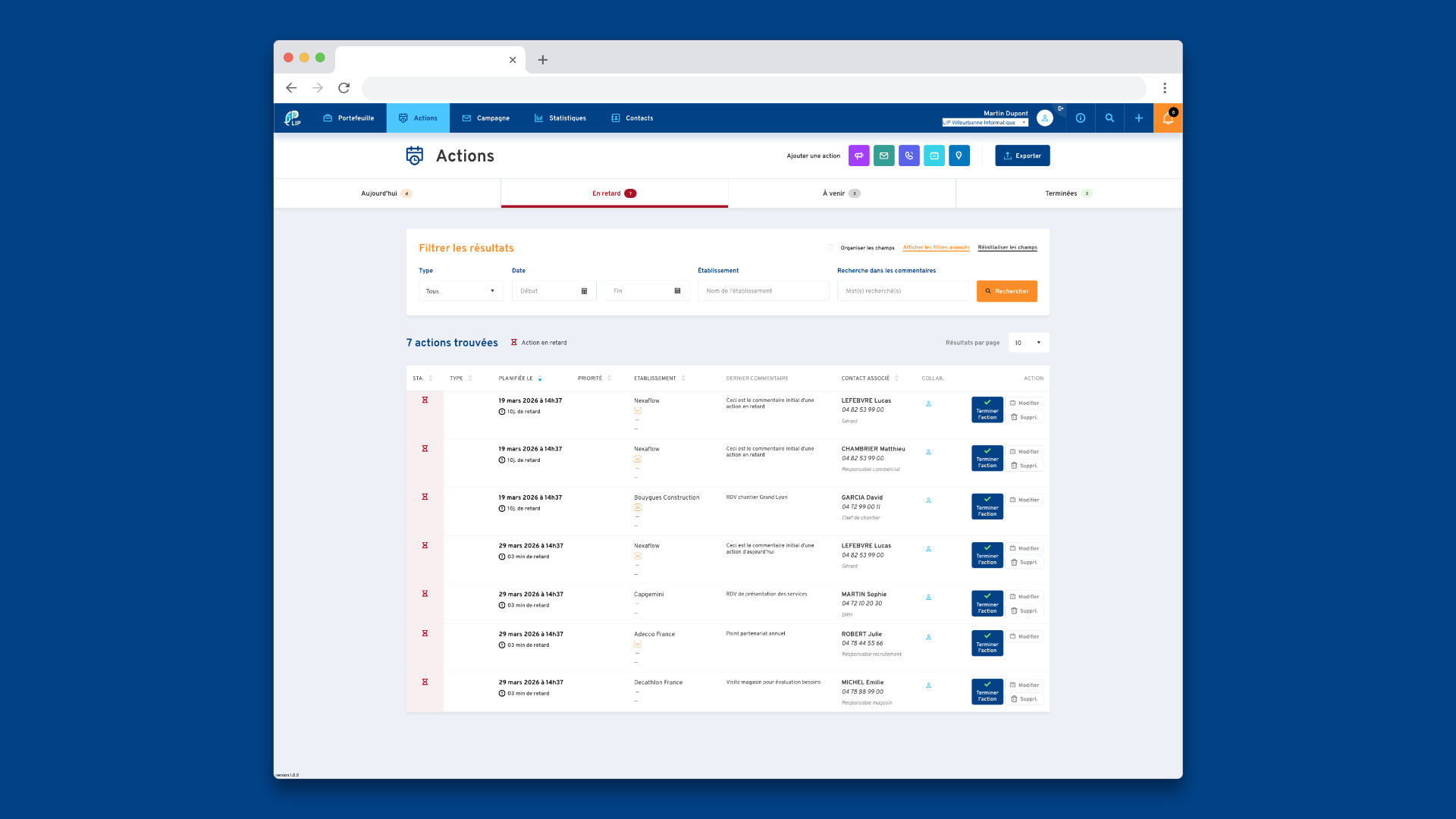Change Résultats par page using the 10 dropdown
Screen dimensions: 1456x819
coord(1028,342)
